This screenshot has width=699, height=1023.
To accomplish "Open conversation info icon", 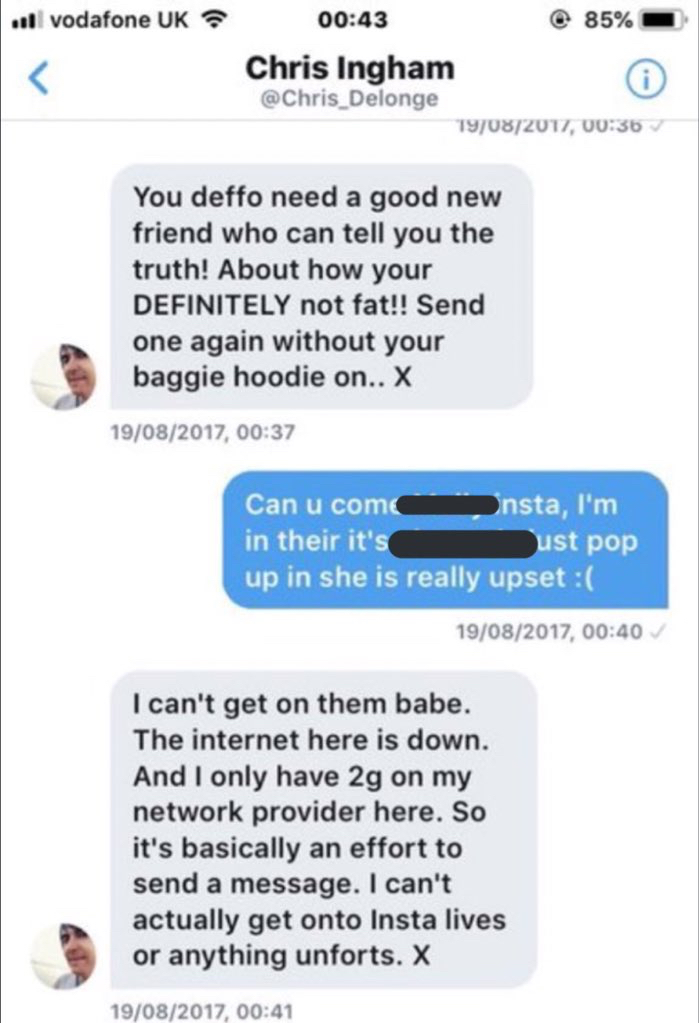I will coord(645,79).
